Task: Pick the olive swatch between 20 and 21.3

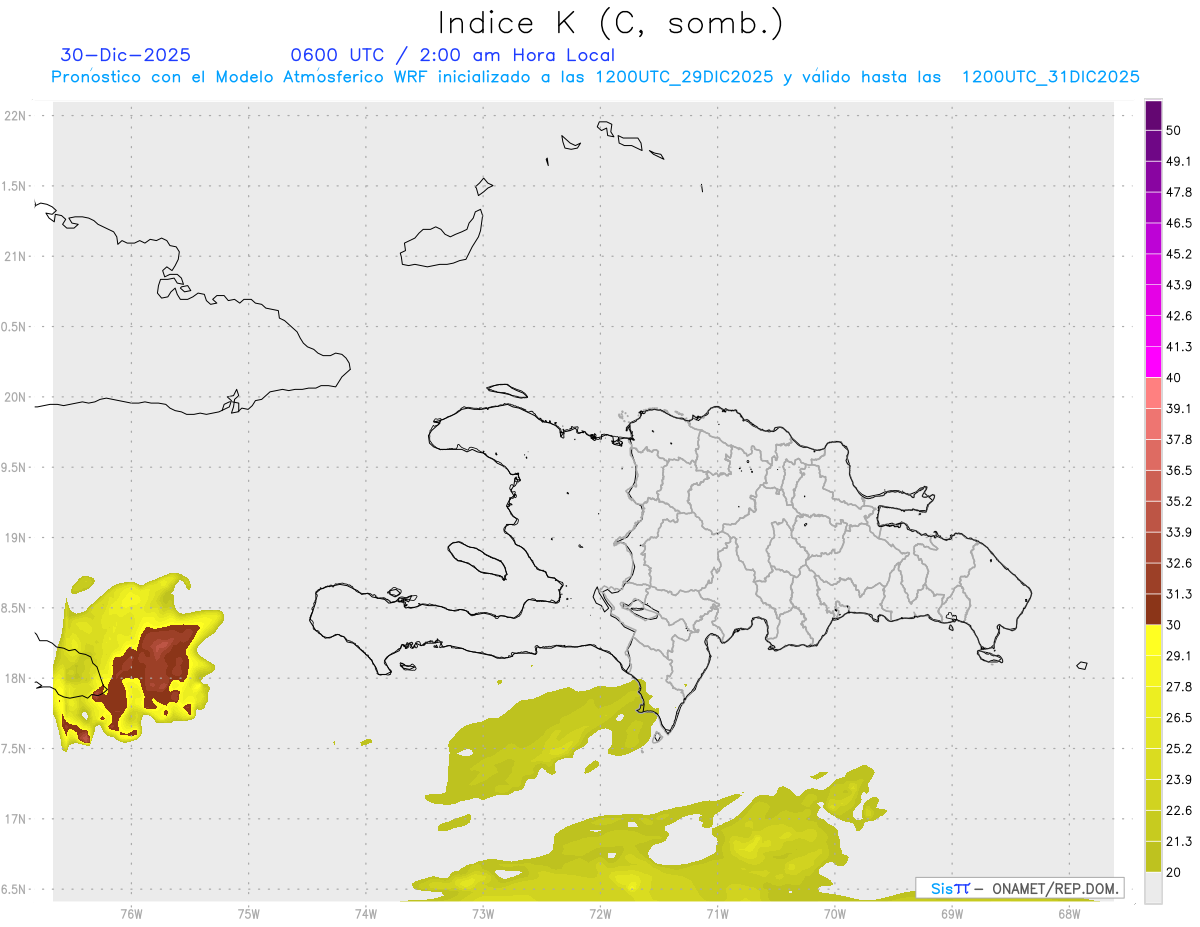Action: 1153,856
